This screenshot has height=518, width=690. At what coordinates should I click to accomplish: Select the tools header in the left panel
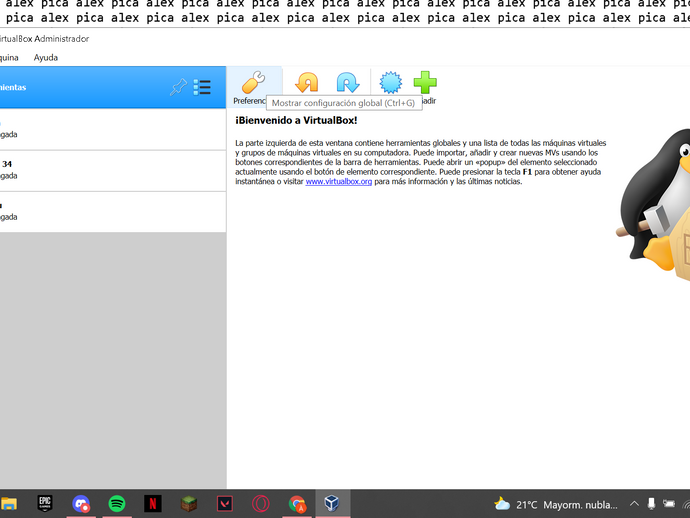pyautogui.click(x=113, y=87)
